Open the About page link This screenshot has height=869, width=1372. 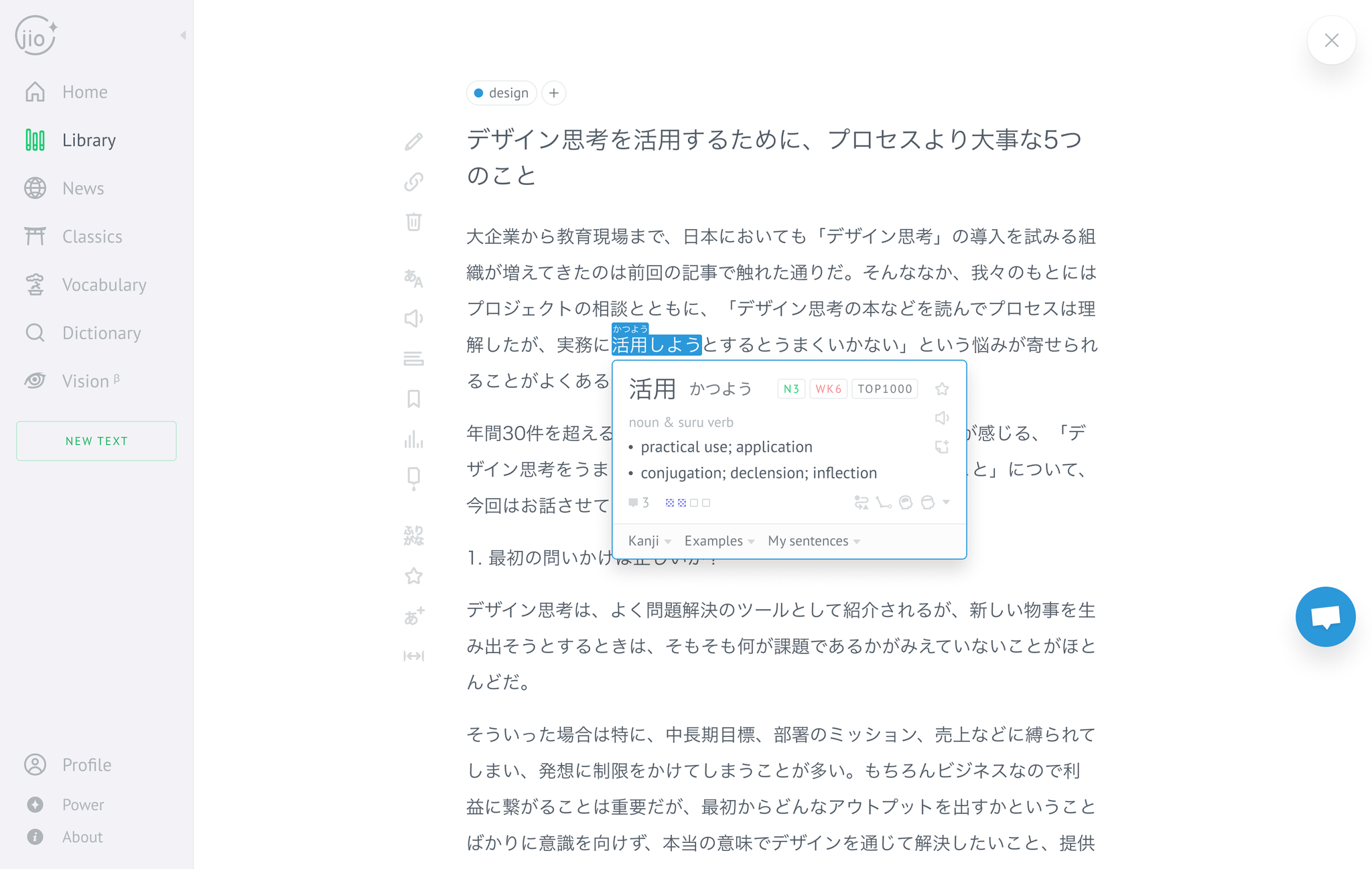(82, 836)
